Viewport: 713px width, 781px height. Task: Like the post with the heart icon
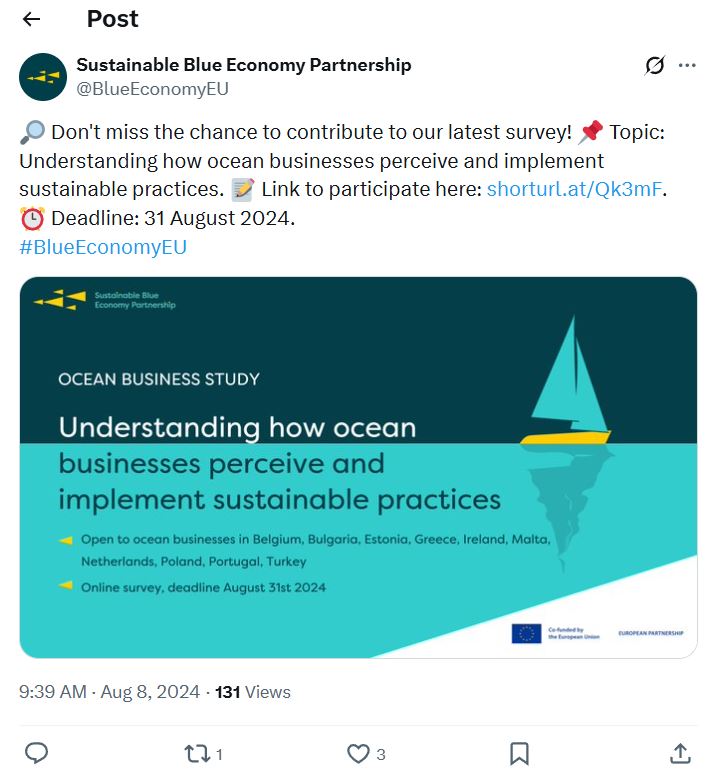tap(358, 753)
